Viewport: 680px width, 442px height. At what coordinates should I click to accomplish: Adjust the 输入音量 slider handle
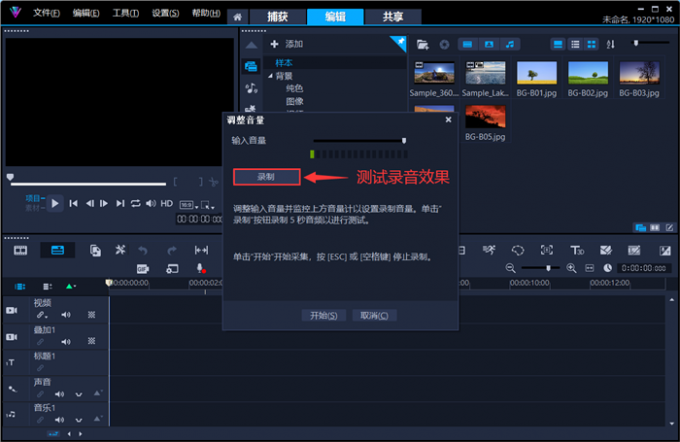click(x=404, y=141)
